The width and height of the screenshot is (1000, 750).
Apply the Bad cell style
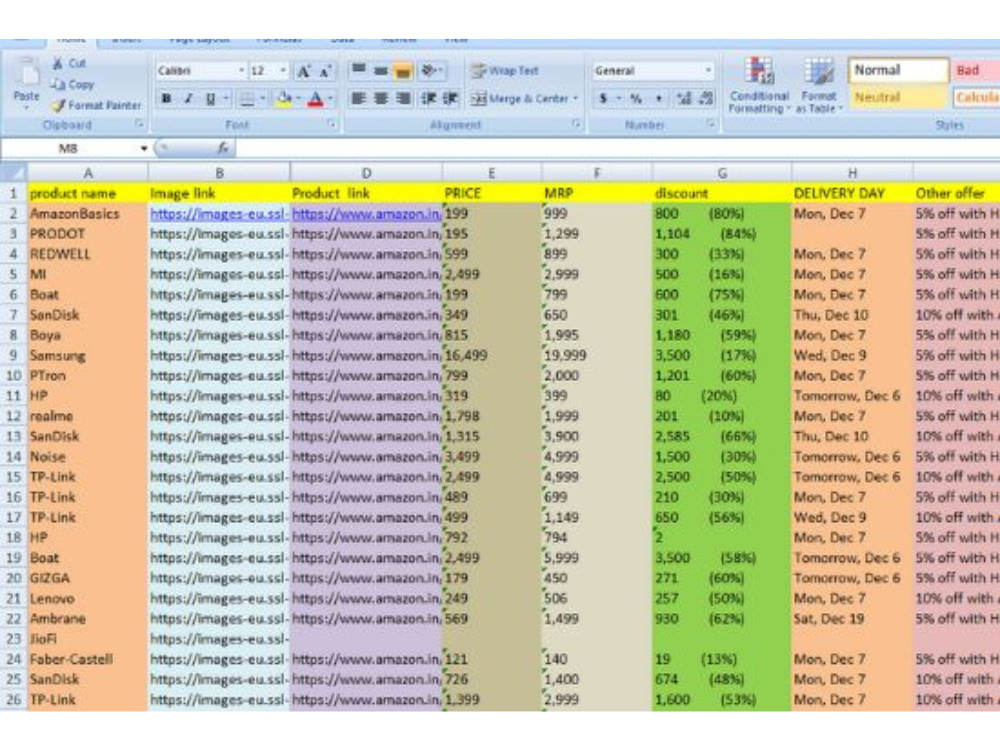tap(976, 70)
